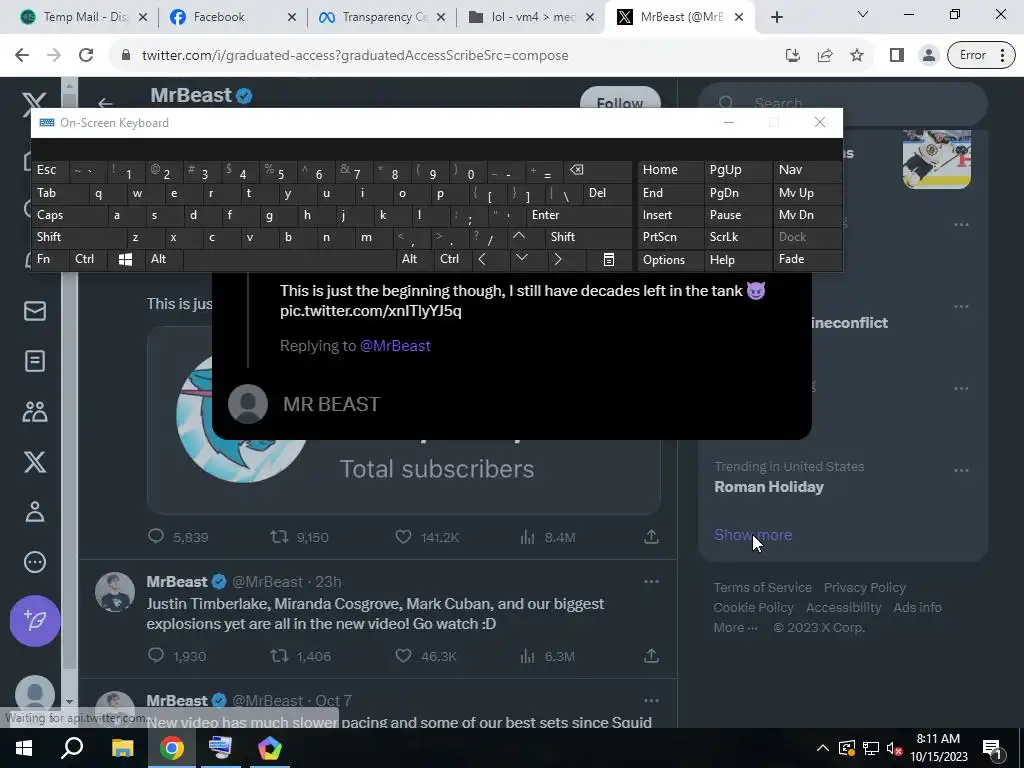Open Premium X icon in sidebar
This screenshot has height=768, width=1024.
click(x=35, y=462)
